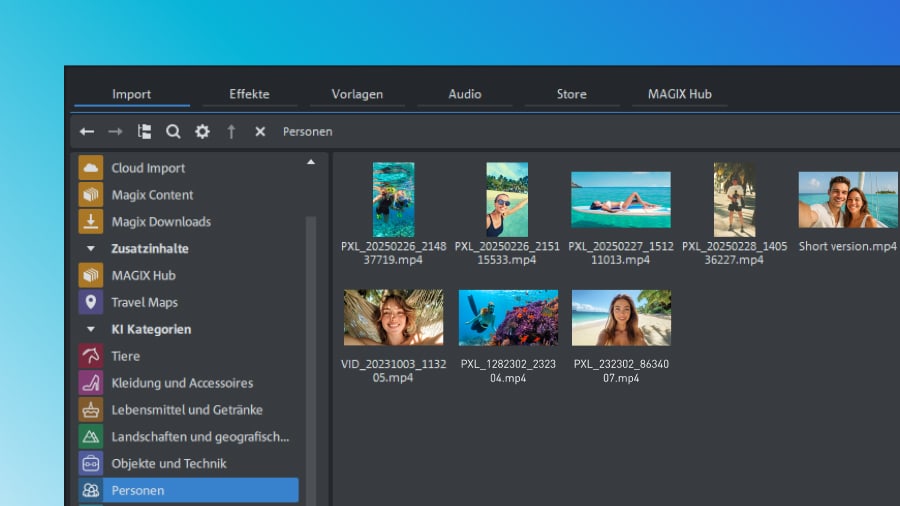Click the X icon in toolbar

tap(260, 132)
